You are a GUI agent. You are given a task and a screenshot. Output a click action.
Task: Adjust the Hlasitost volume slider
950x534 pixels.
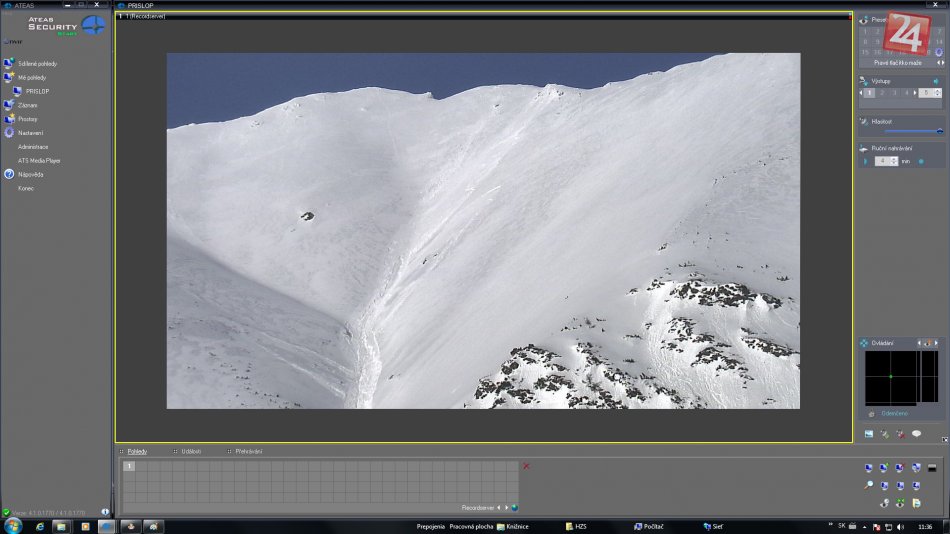tap(912, 131)
